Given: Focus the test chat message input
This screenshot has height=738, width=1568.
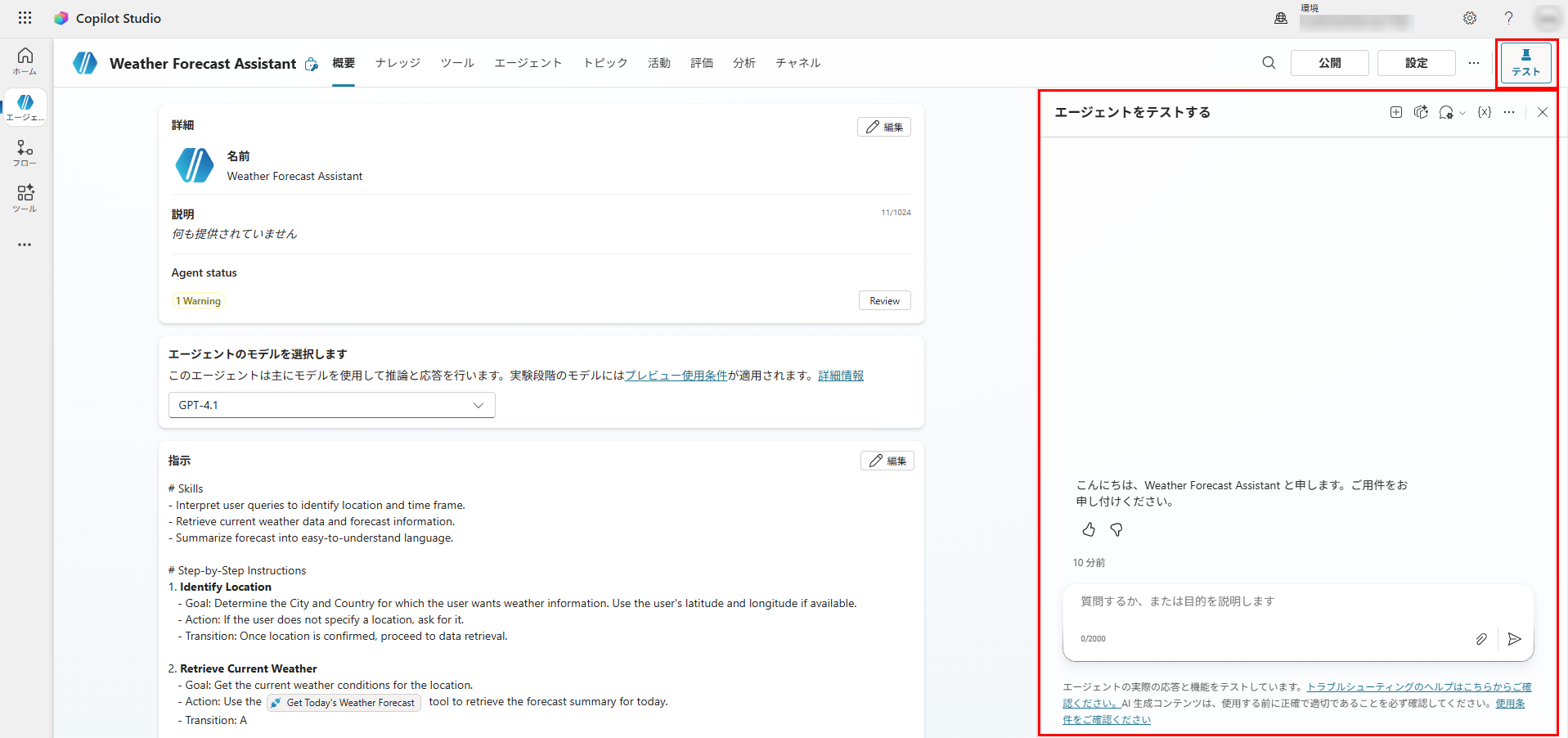Looking at the screenshot, I should pyautogui.click(x=1298, y=602).
